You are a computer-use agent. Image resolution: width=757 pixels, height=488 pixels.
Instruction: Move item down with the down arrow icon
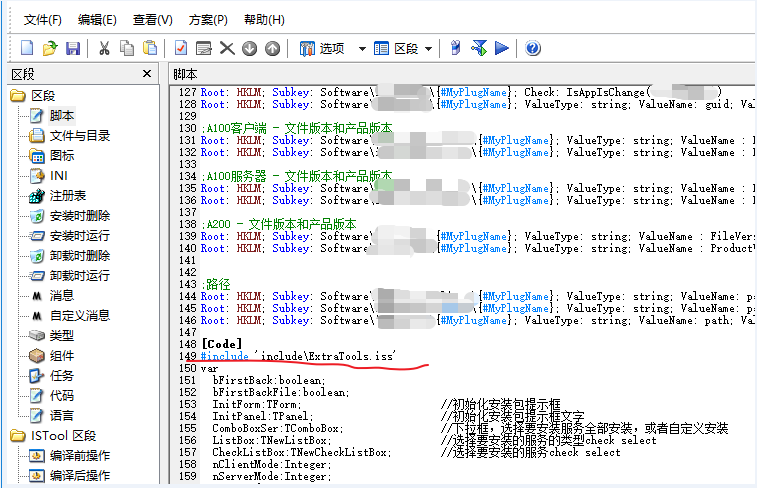(250, 48)
